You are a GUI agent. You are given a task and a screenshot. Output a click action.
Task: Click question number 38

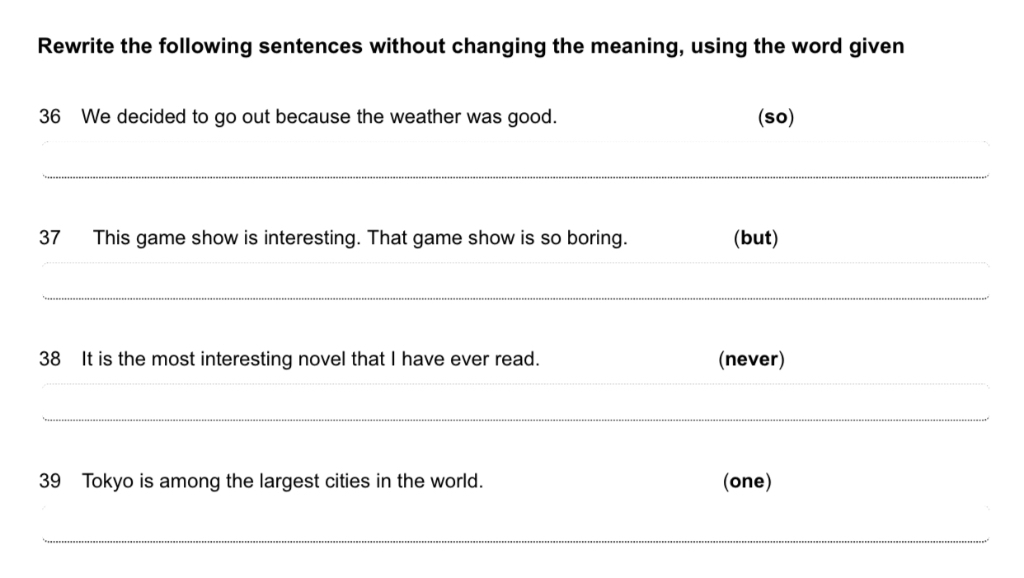(x=50, y=359)
